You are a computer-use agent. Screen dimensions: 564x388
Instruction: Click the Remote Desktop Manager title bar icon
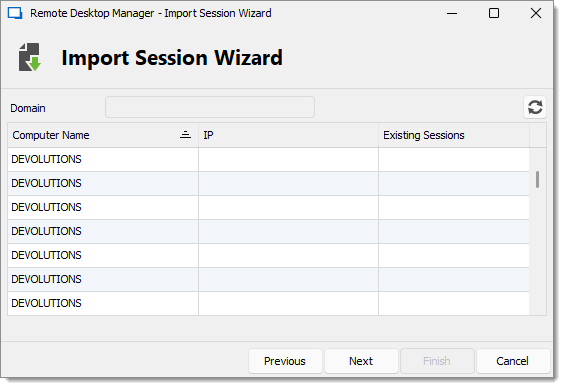tap(15, 13)
